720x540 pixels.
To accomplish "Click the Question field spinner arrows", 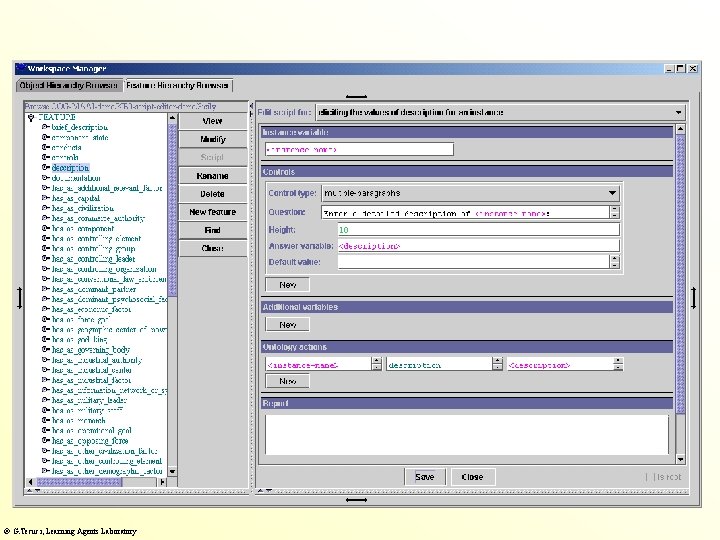I will (614, 212).
